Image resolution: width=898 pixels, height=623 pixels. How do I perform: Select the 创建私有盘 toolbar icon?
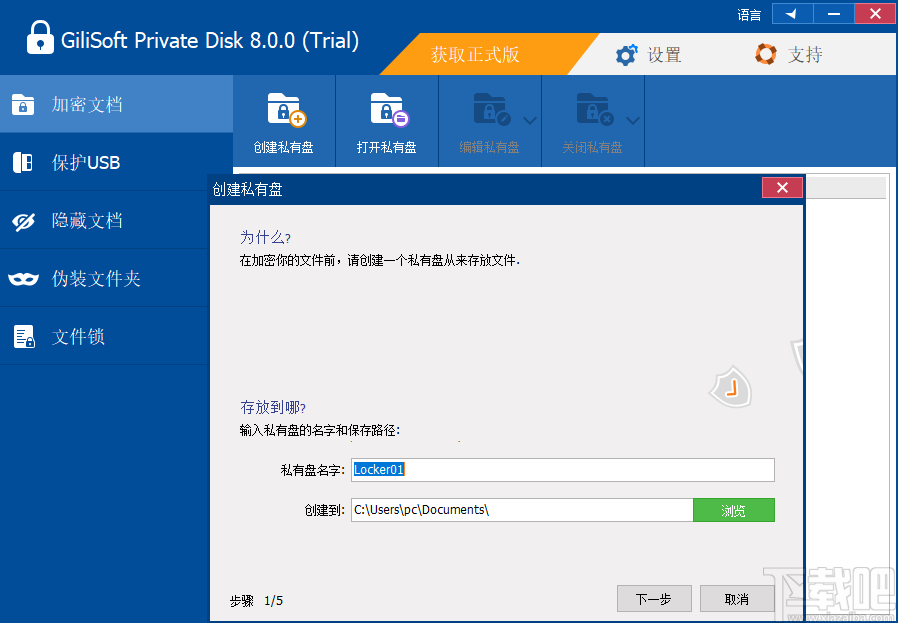pyautogui.click(x=283, y=108)
